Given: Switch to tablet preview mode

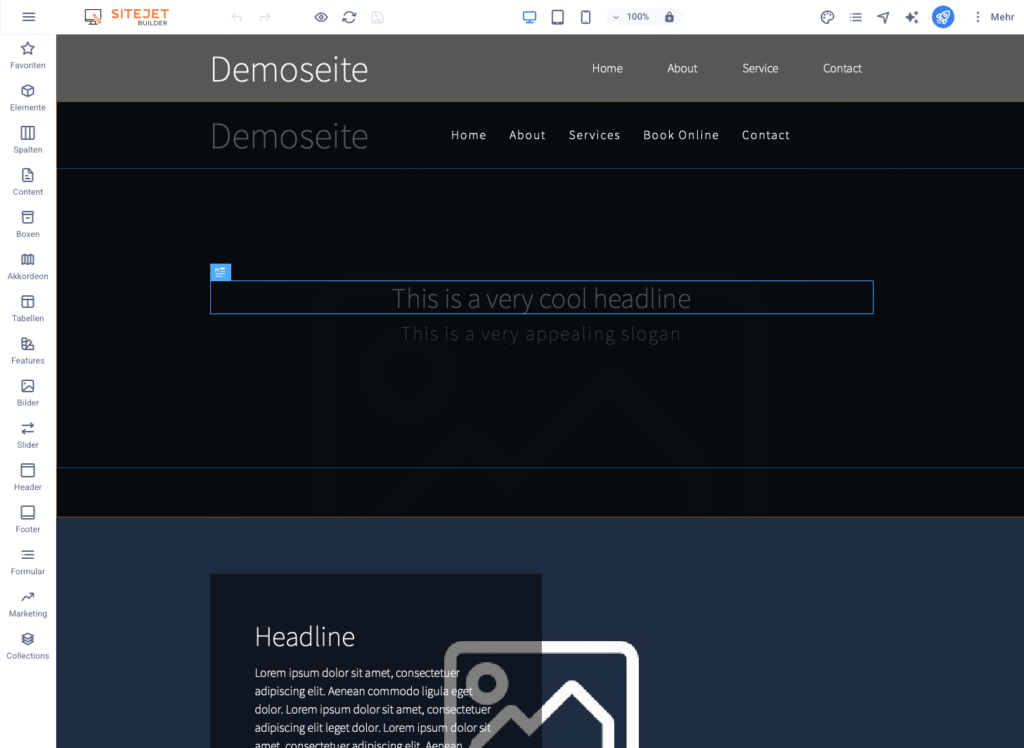Looking at the screenshot, I should (x=557, y=17).
